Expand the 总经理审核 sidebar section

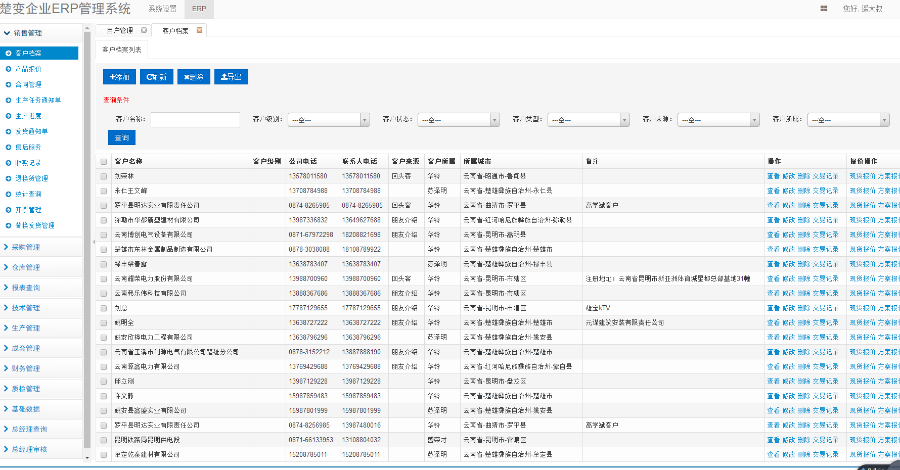click(40, 449)
